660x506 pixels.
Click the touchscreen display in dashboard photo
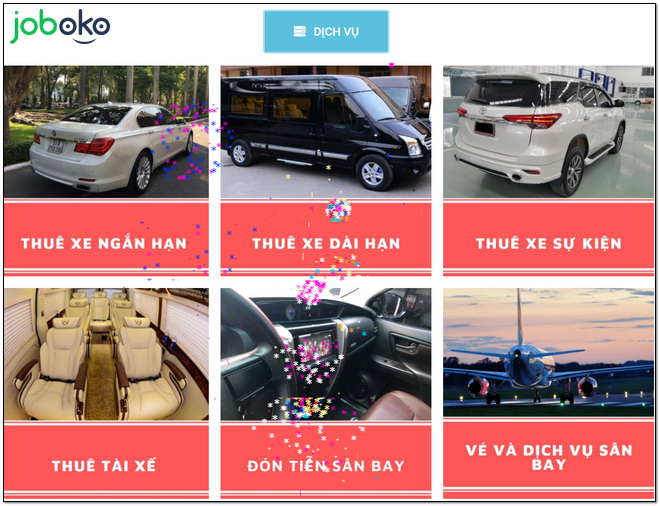(x=317, y=346)
